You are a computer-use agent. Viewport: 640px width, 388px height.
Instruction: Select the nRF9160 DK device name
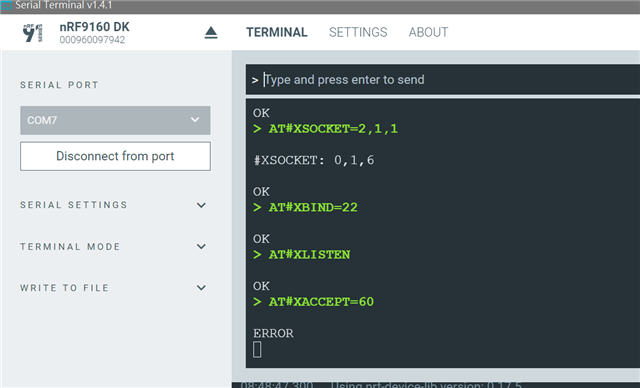[x=94, y=27]
